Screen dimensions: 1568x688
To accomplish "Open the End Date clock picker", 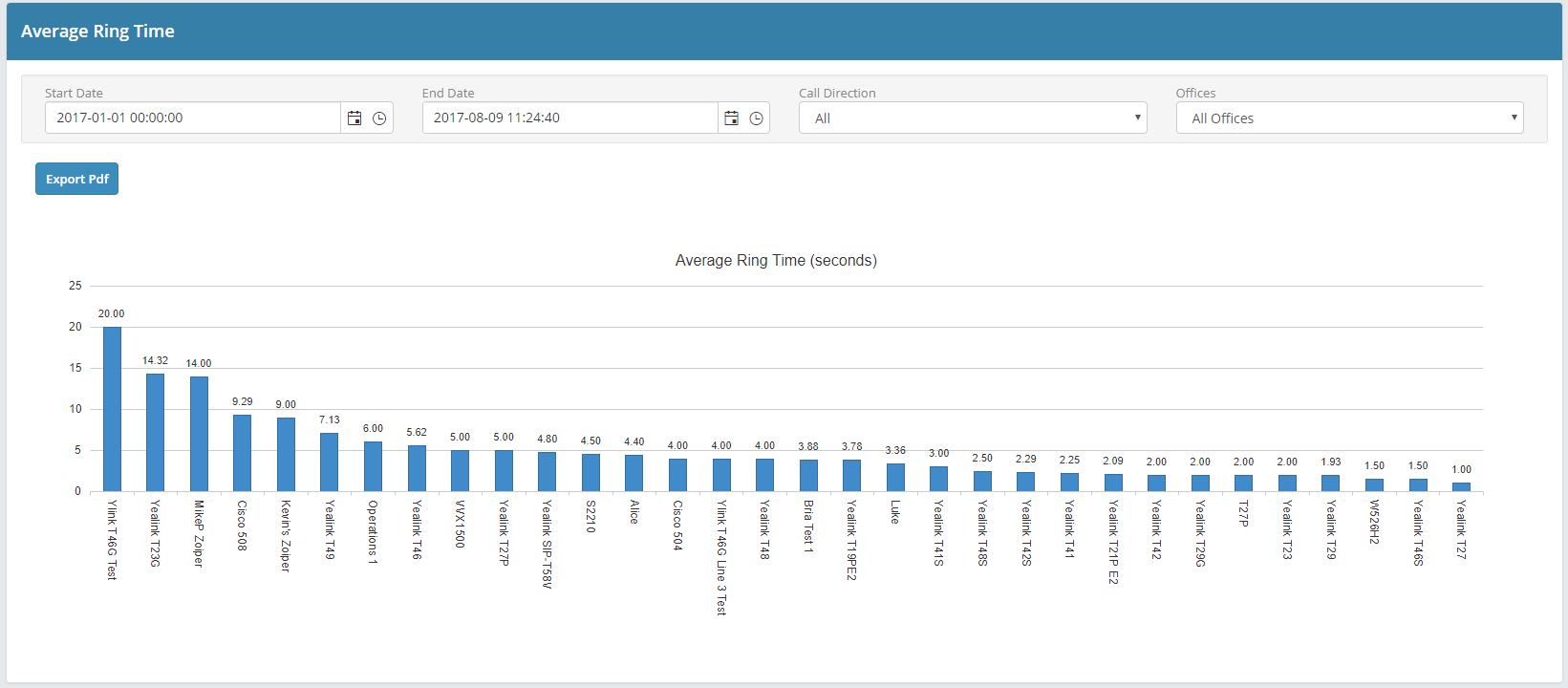I will 757,118.
